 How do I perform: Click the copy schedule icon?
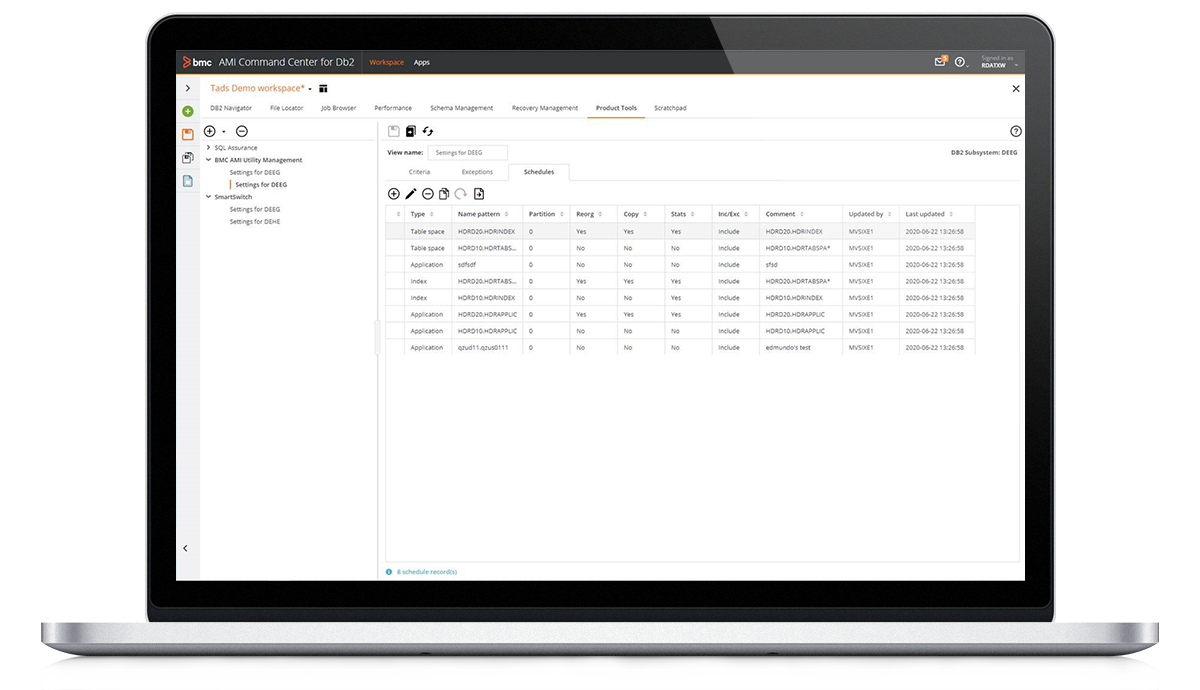coord(444,194)
